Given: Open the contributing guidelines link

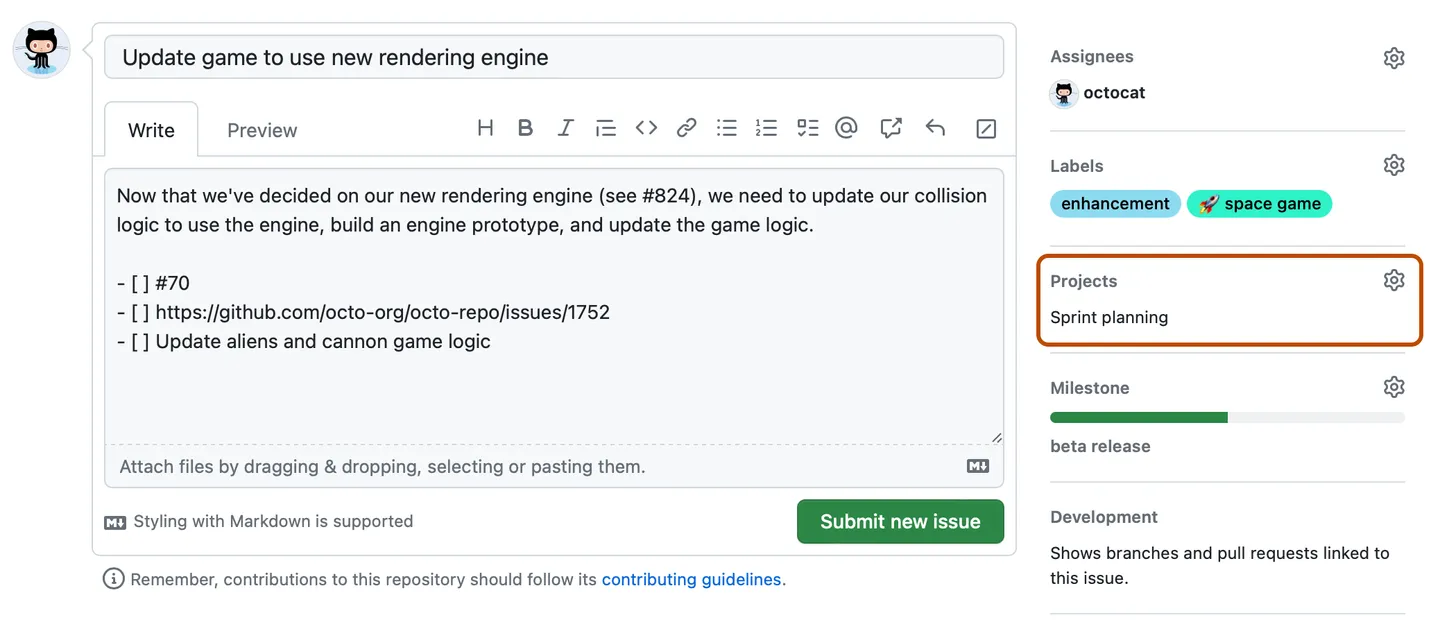Looking at the screenshot, I should point(691,579).
